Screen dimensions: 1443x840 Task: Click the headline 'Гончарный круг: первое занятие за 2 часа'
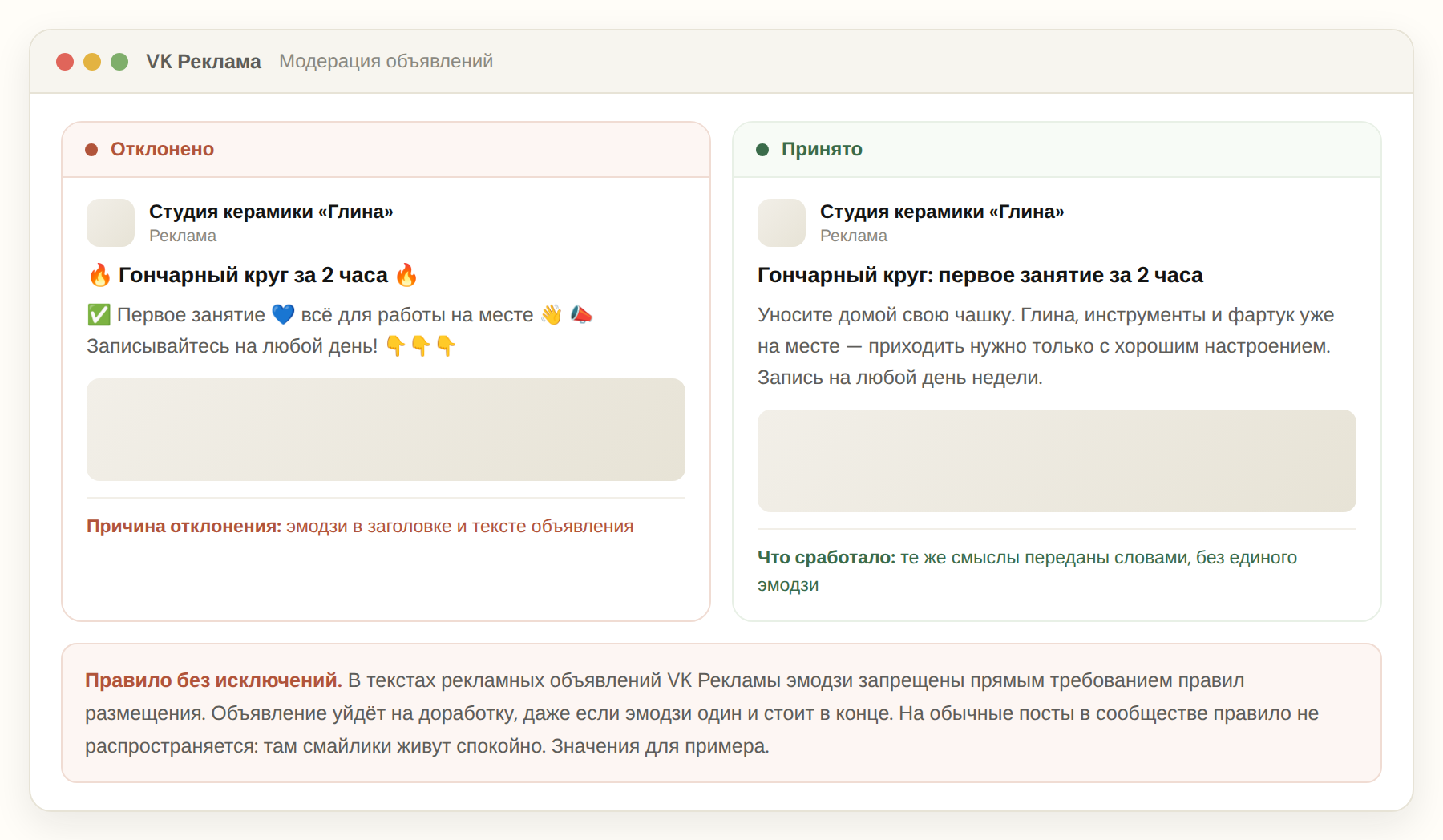click(x=980, y=275)
